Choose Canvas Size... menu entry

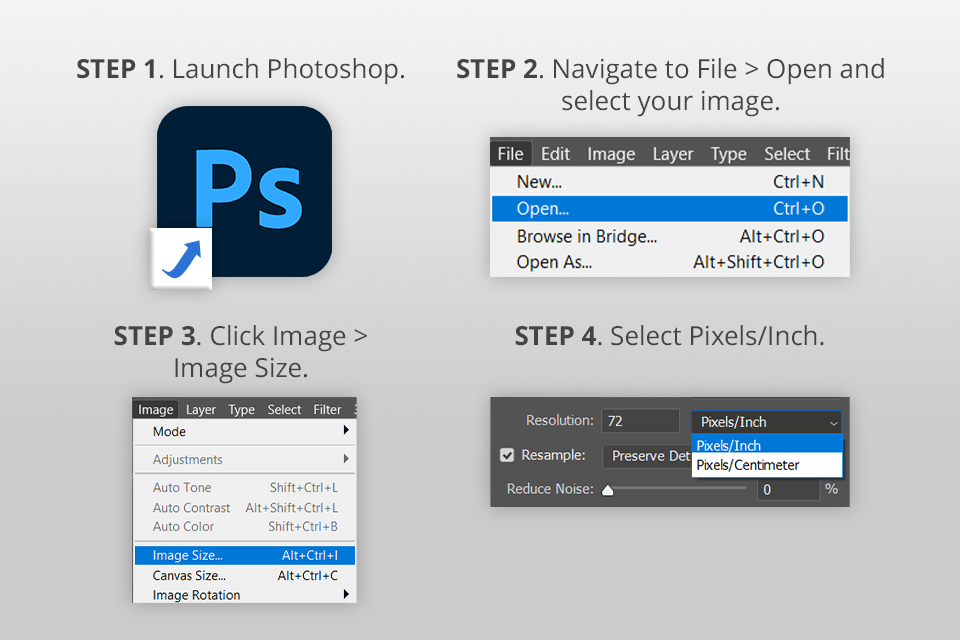point(244,576)
